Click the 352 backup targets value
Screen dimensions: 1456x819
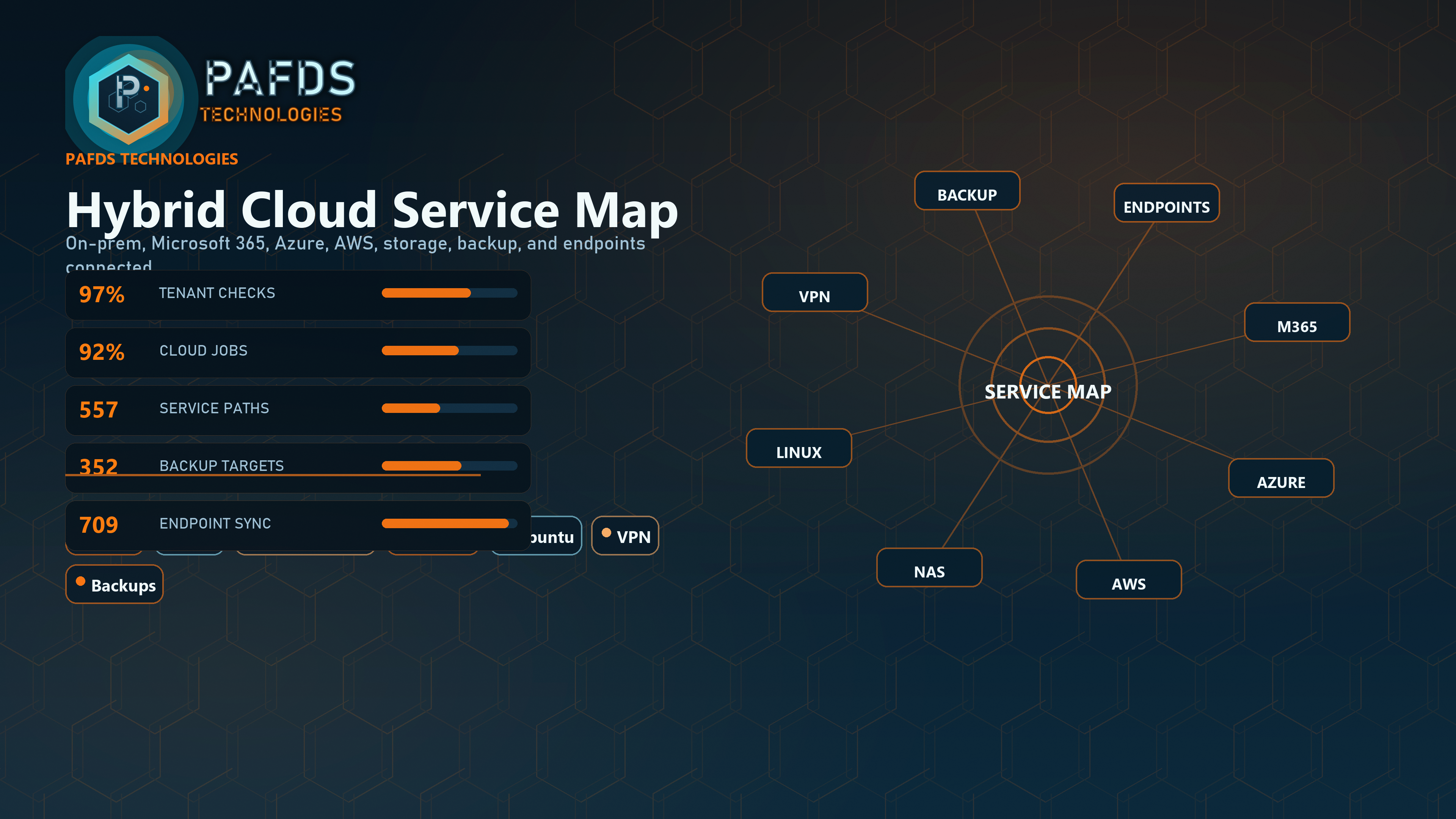(x=98, y=467)
